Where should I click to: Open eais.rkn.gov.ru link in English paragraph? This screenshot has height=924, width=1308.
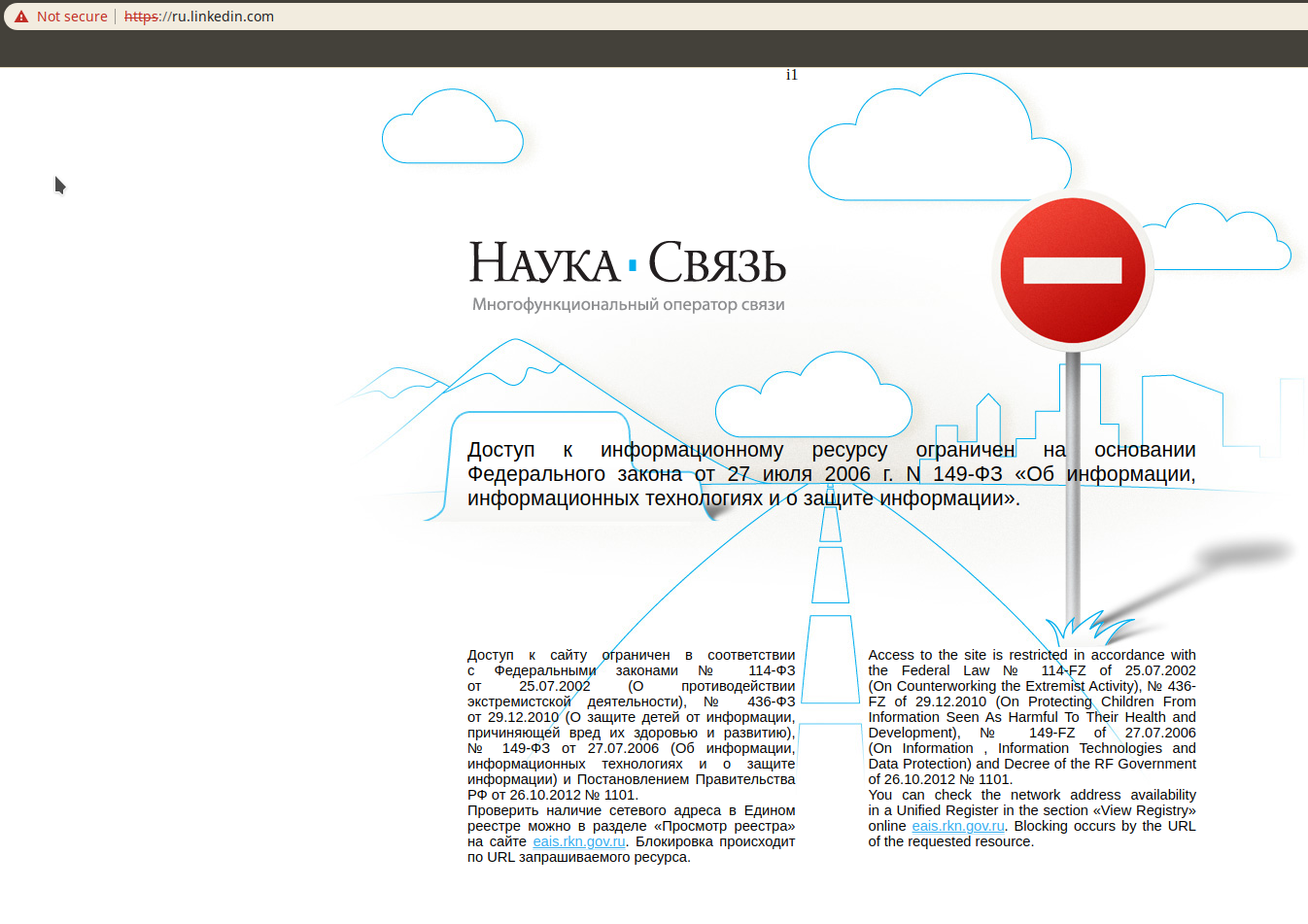click(958, 826)
